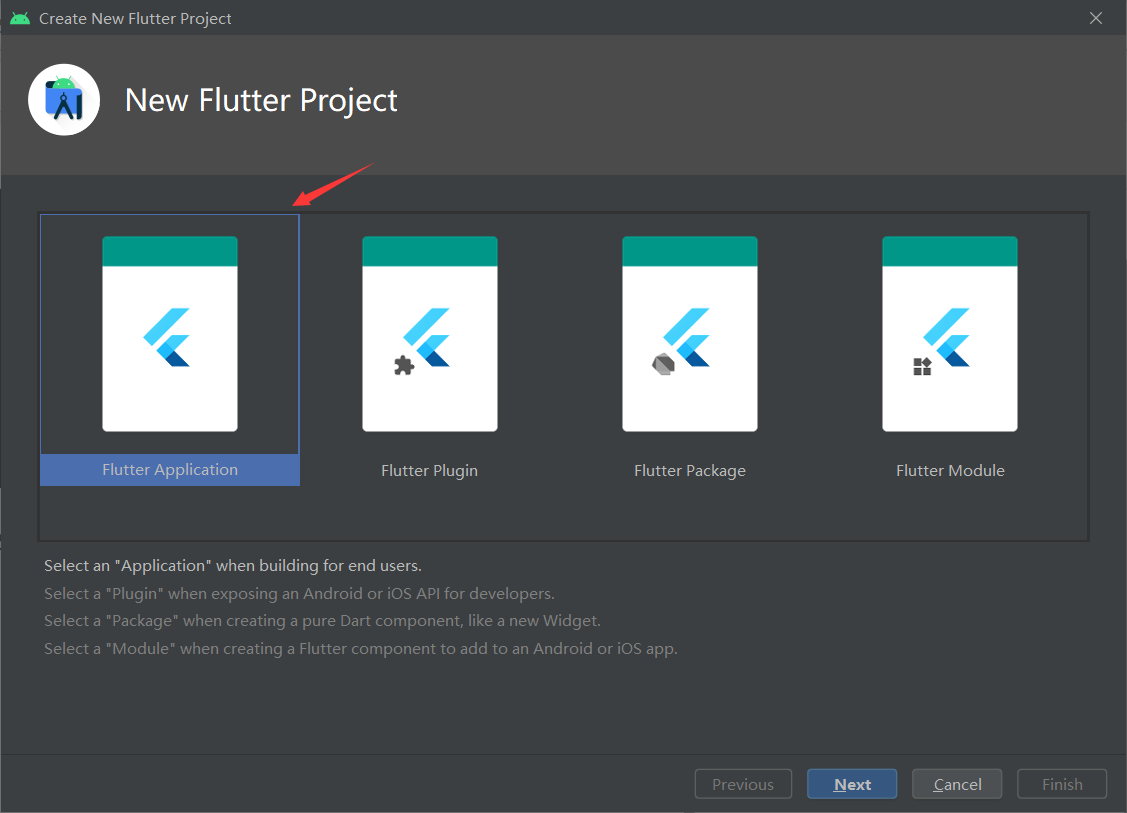The image size is (1127, 813).
Task: Cancel the new project wizard
Action: [x=957, y=784]
